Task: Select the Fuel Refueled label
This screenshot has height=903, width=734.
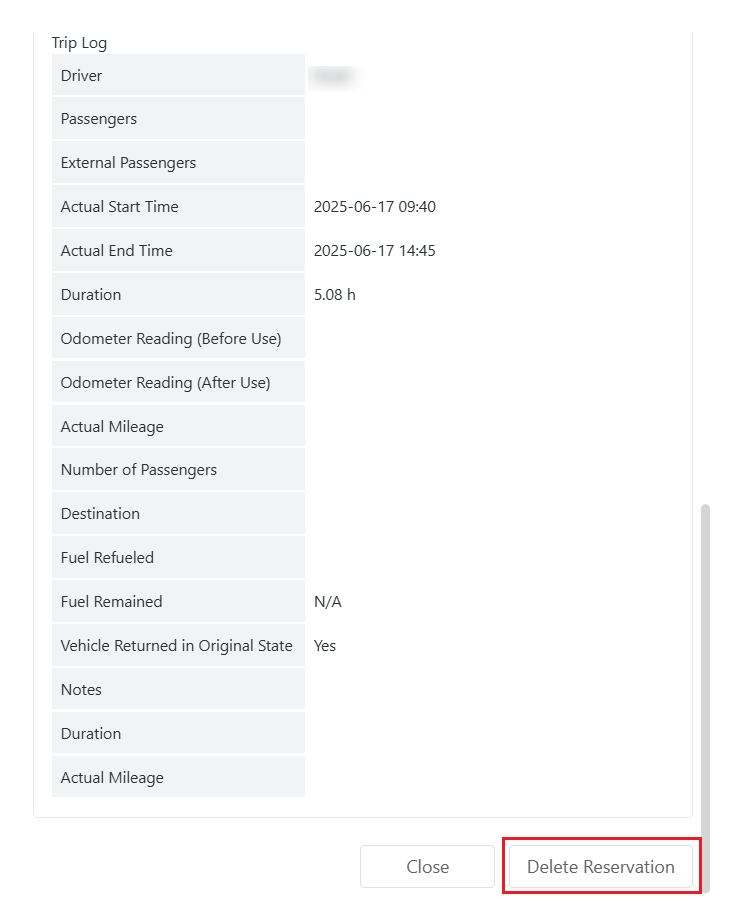Action: tap(107, 558)
